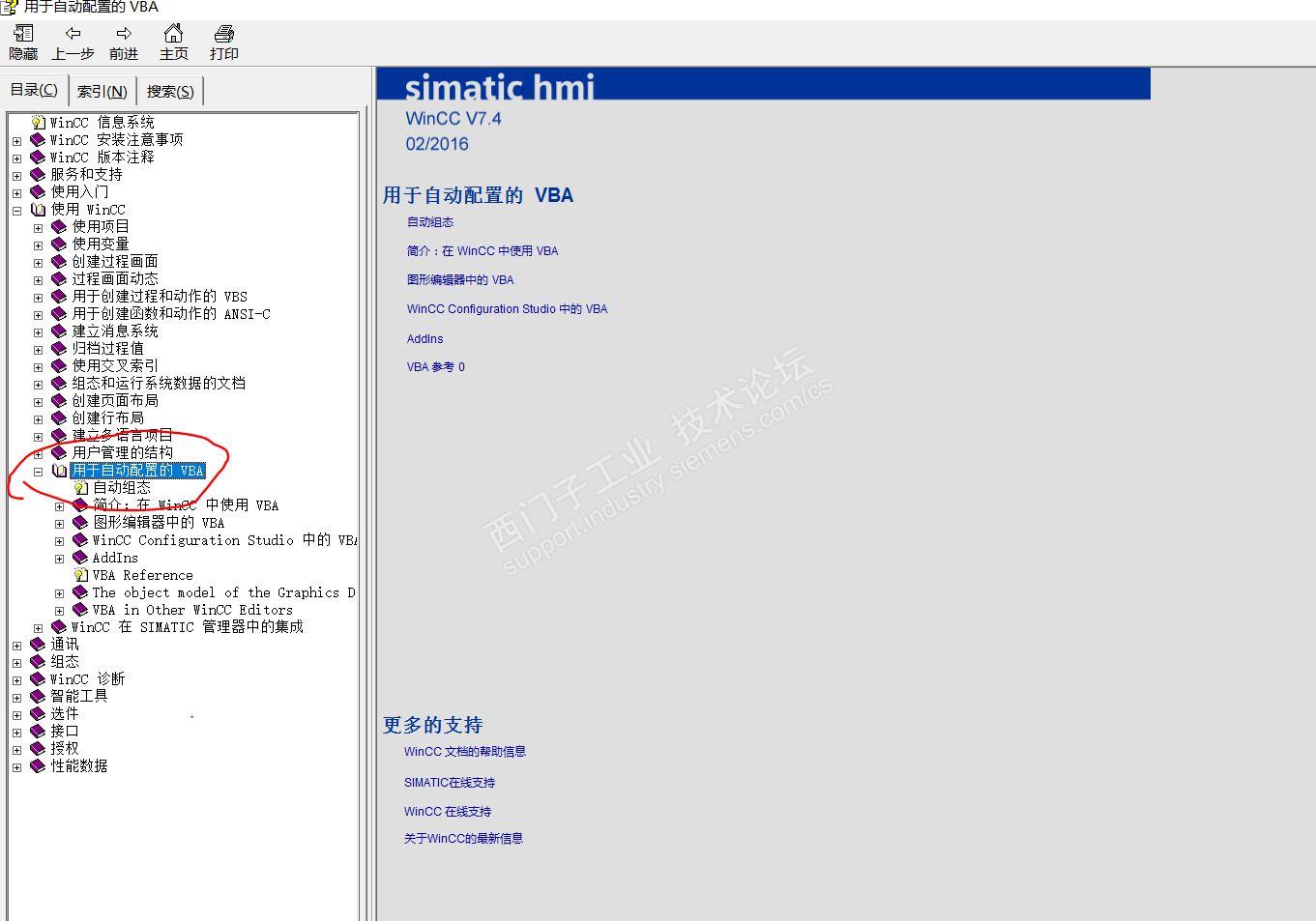The image size is (1316, 921).
Task: Select 用于创建过程和动作的 VBS entry
Action: 160,297
